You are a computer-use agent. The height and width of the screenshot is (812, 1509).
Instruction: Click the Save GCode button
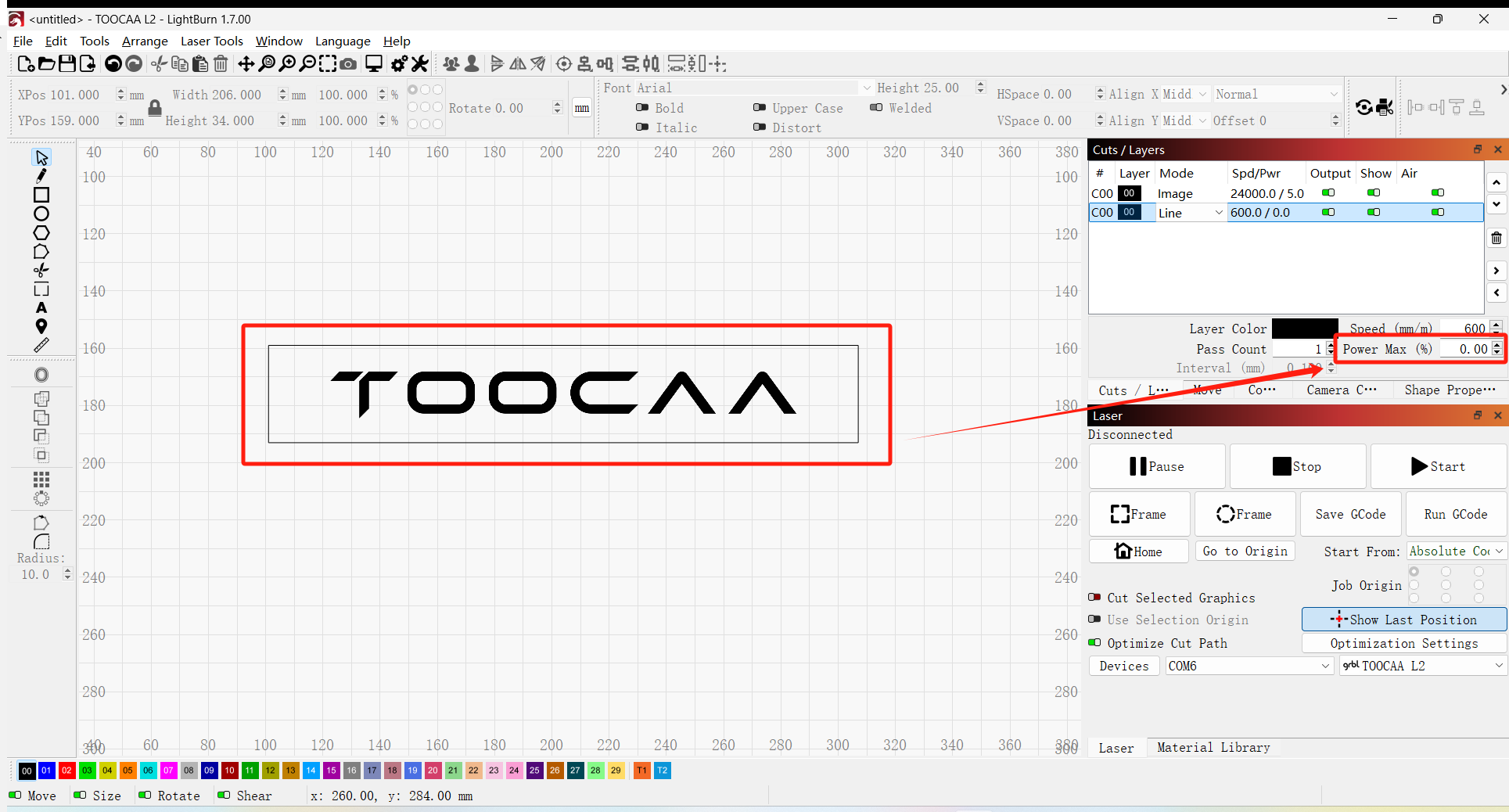click(1350, 514)
